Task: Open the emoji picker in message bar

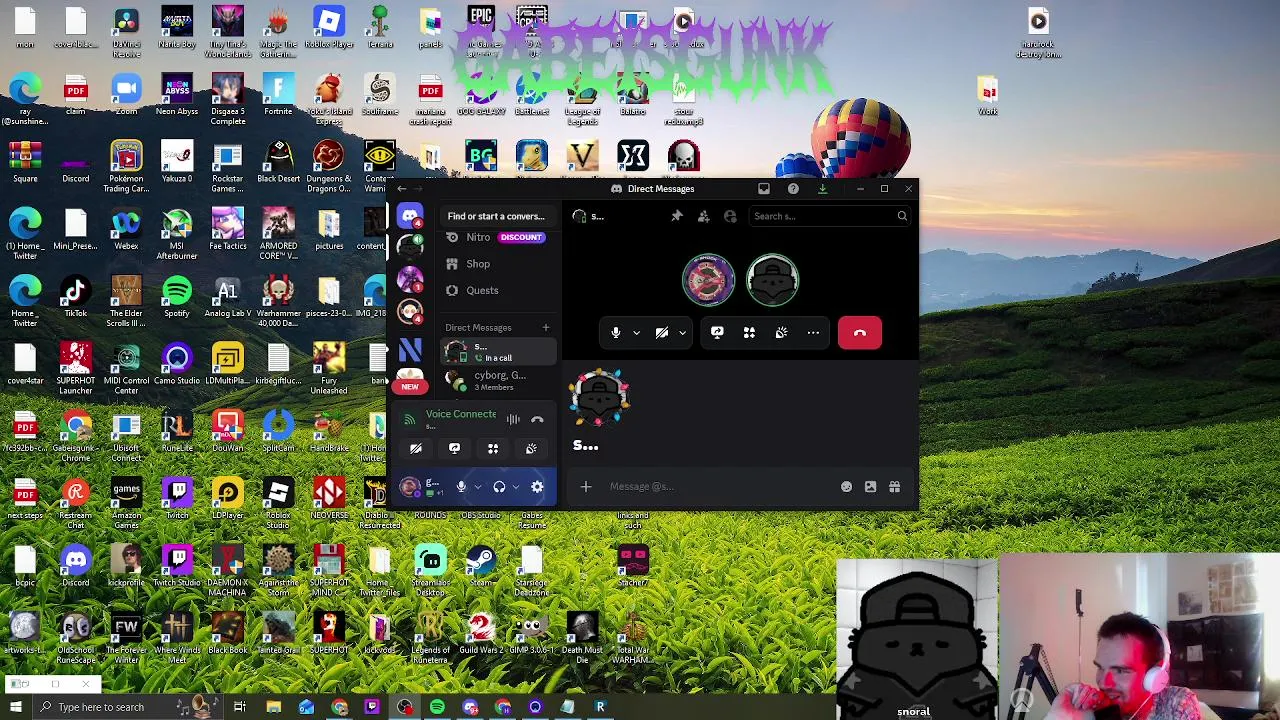Action: [846, 487]
